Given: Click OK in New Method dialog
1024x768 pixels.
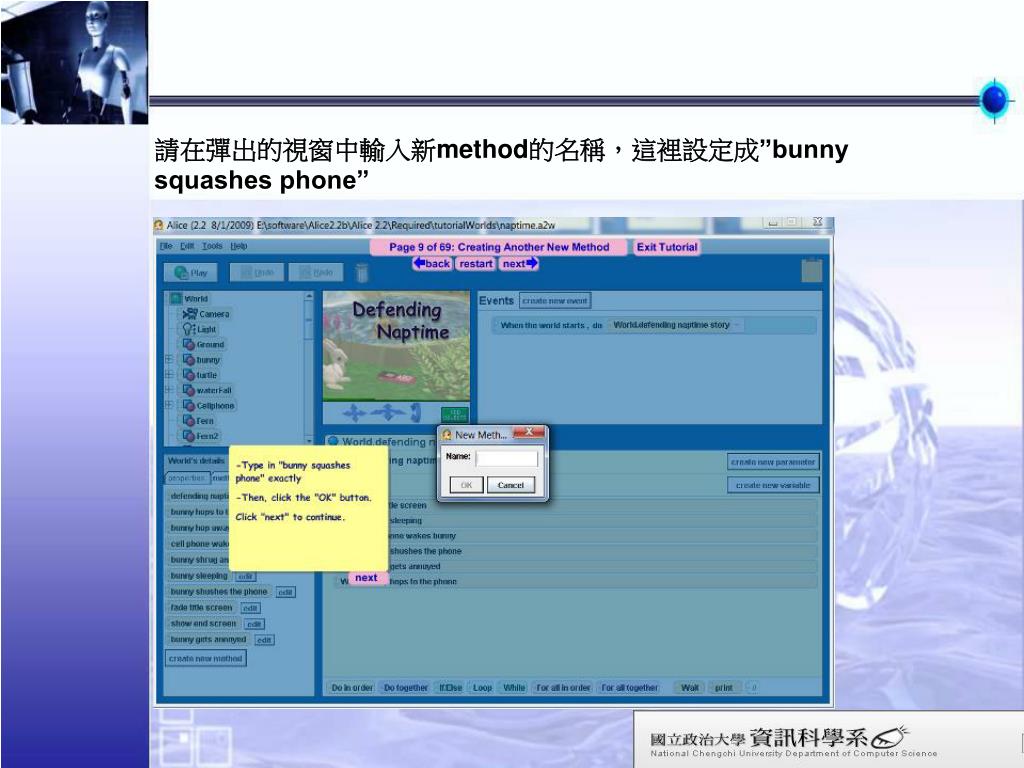Looking at the screenshot, I should pyautogui.click(x=466, y=485).
